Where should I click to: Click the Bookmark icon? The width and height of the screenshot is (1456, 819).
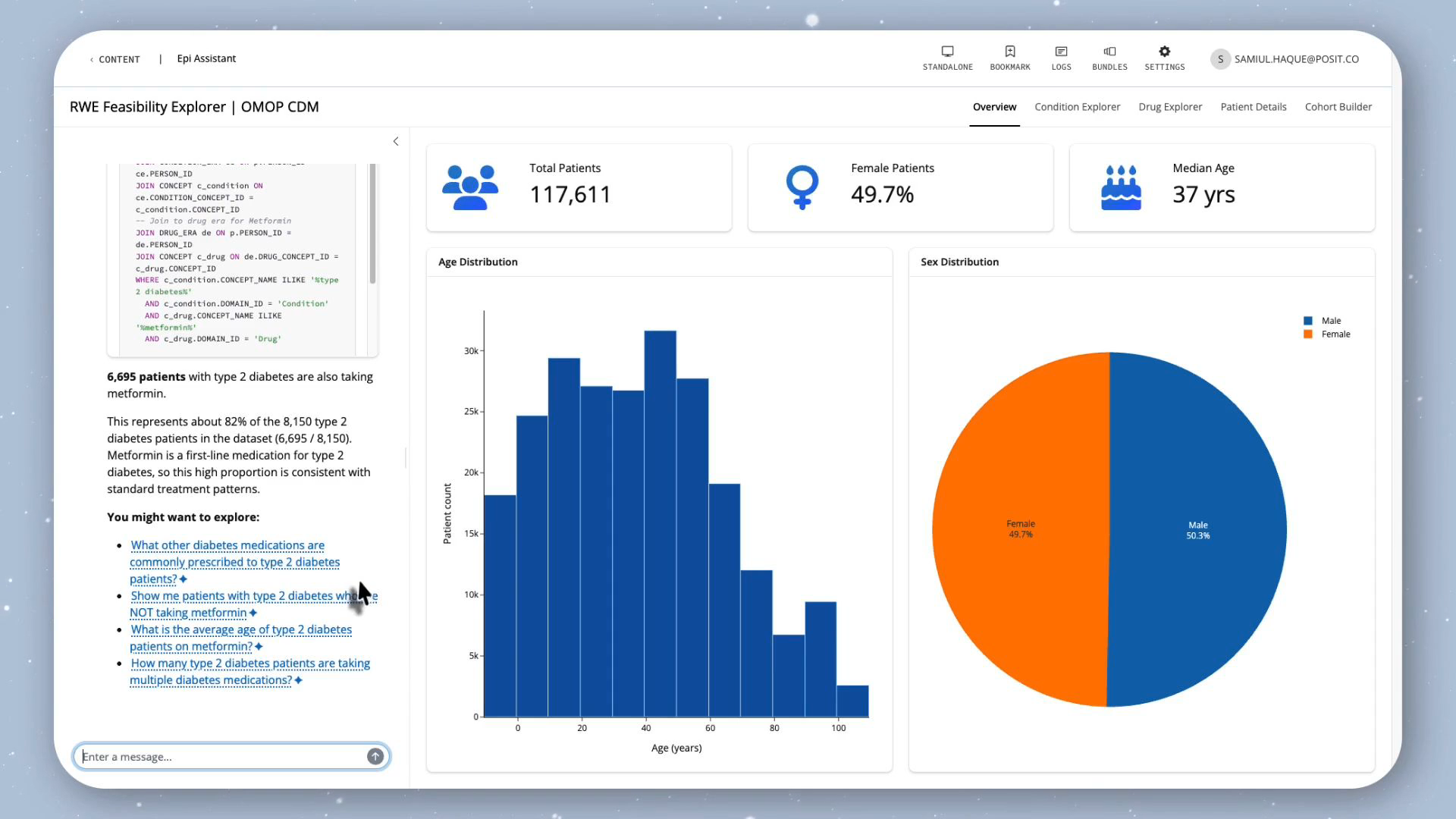pyautogui.click(x=1010, y=52)
